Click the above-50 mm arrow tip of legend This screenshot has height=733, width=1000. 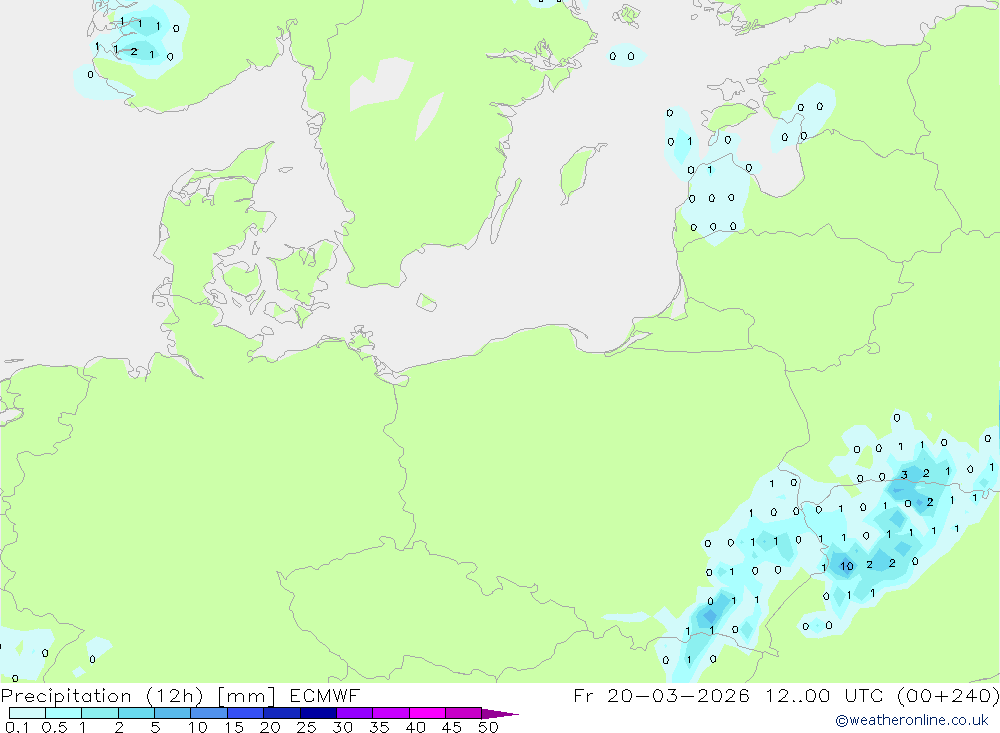pos(499,714)
